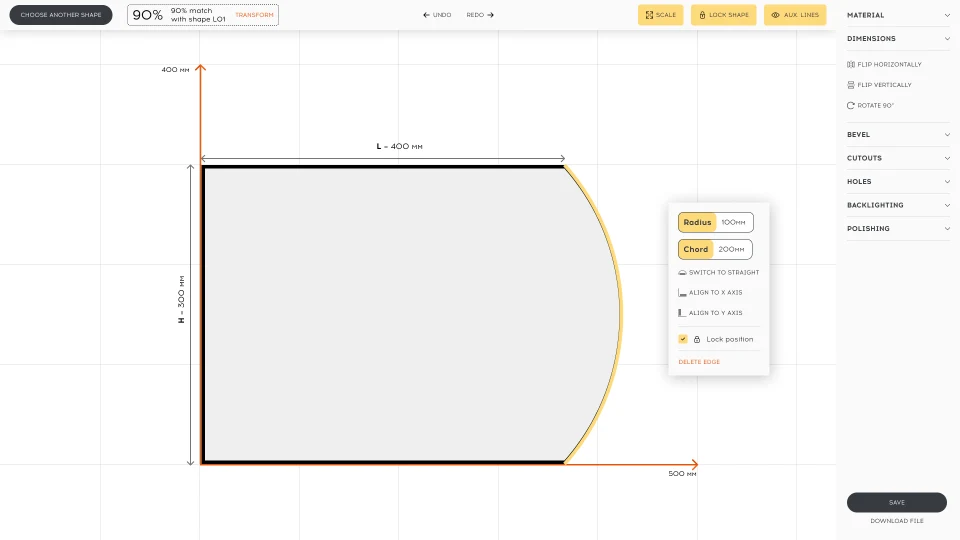This screenshot has width=960, height=540.
Task: Select the black top edge of shape
Action: (383, 167)
